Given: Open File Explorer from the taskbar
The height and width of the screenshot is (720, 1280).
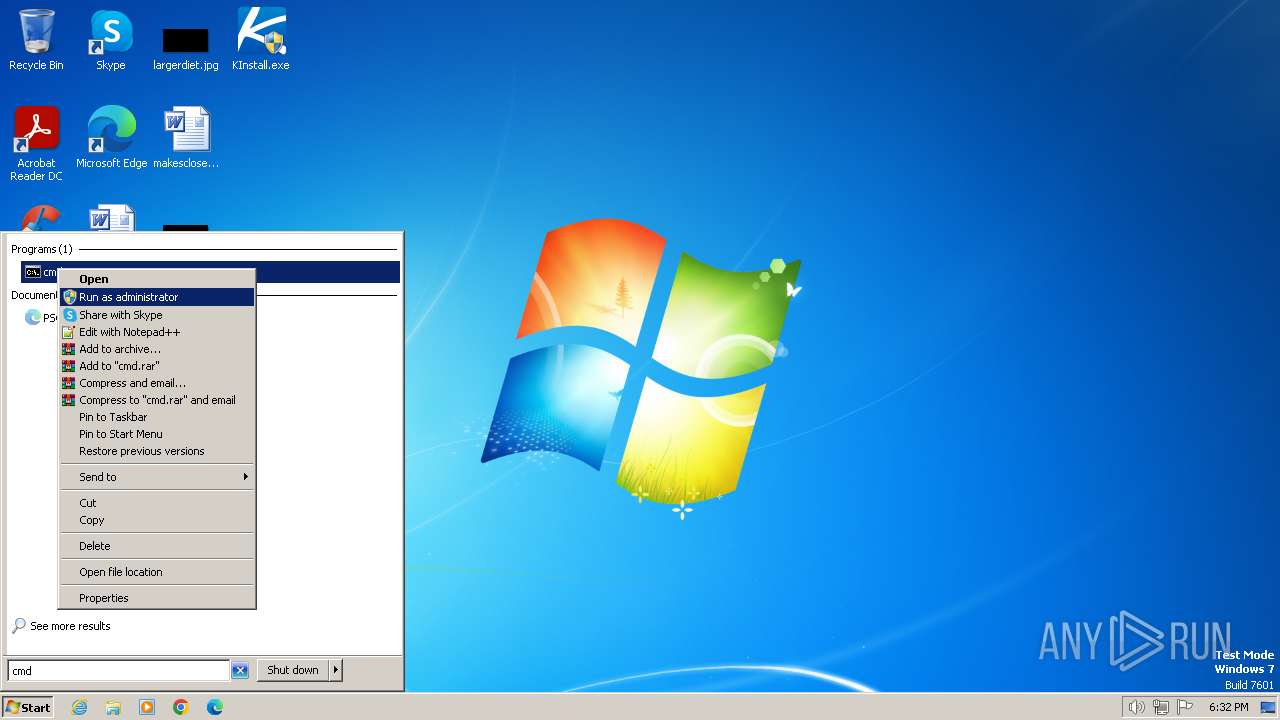Looking at the screenshot, I should coord(113,707).
